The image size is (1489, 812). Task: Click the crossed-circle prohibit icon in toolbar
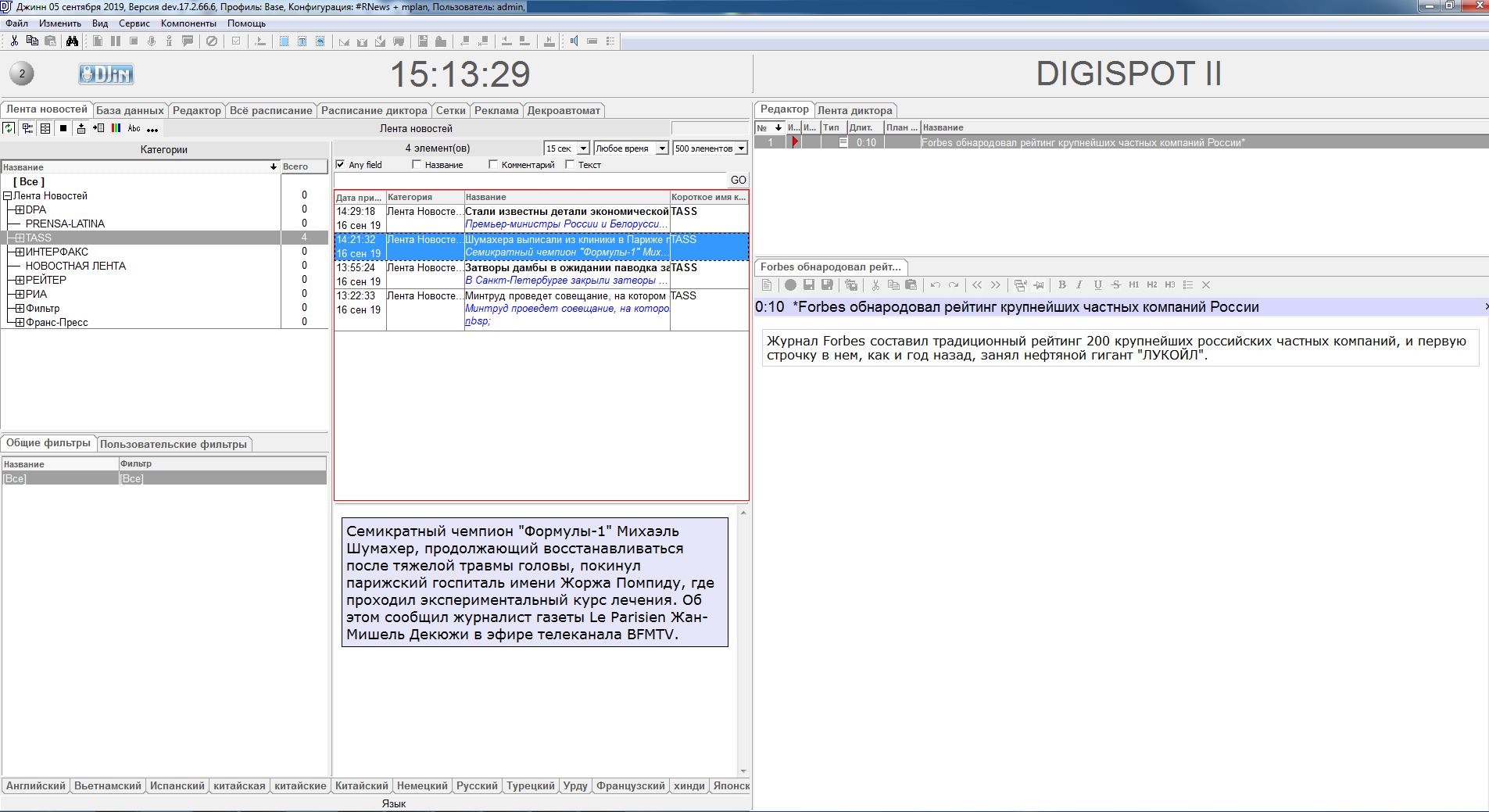point(212,41)
